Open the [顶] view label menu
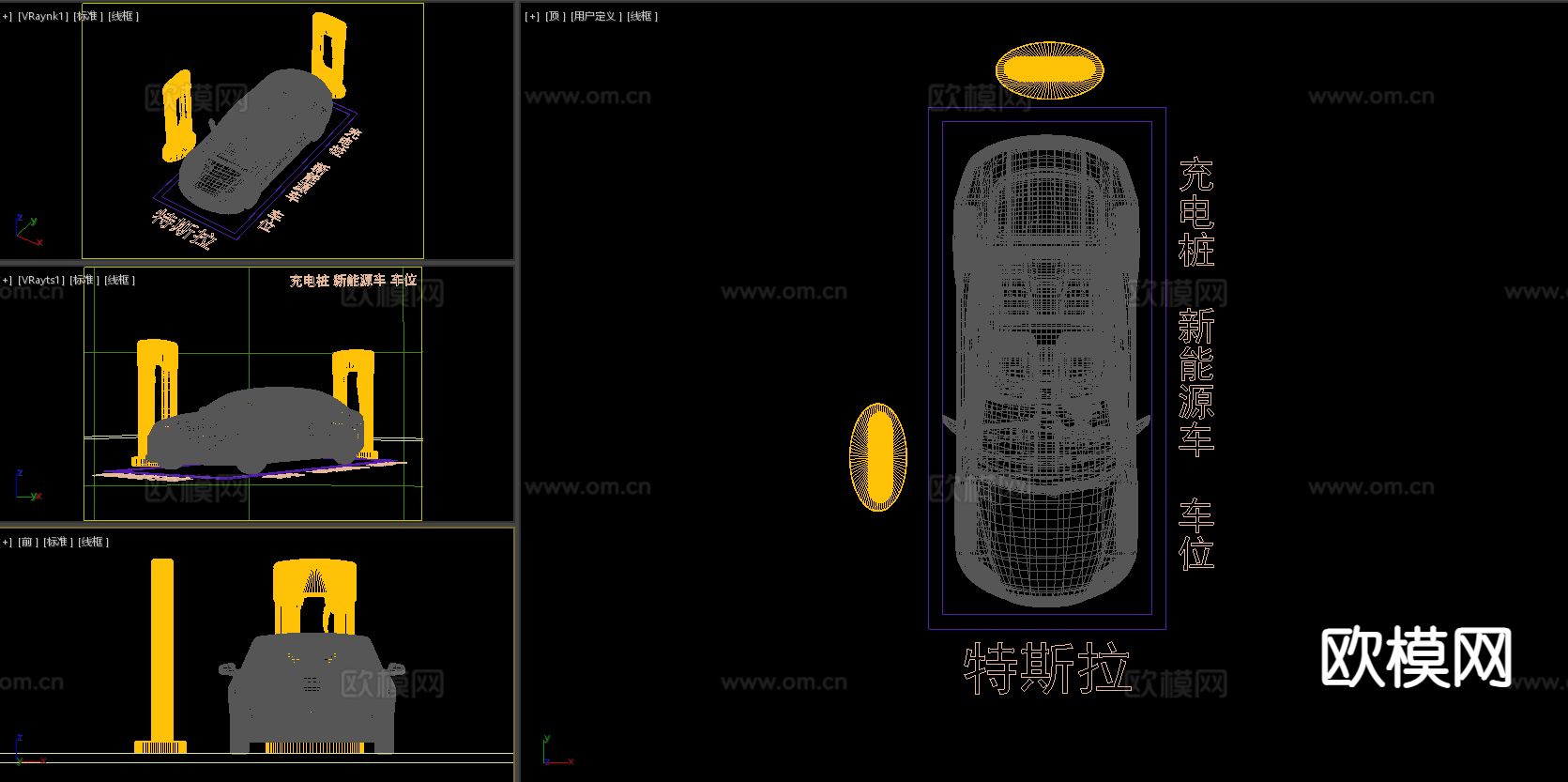Viewport: 1568px width, 782px height. tap(556, 17)
